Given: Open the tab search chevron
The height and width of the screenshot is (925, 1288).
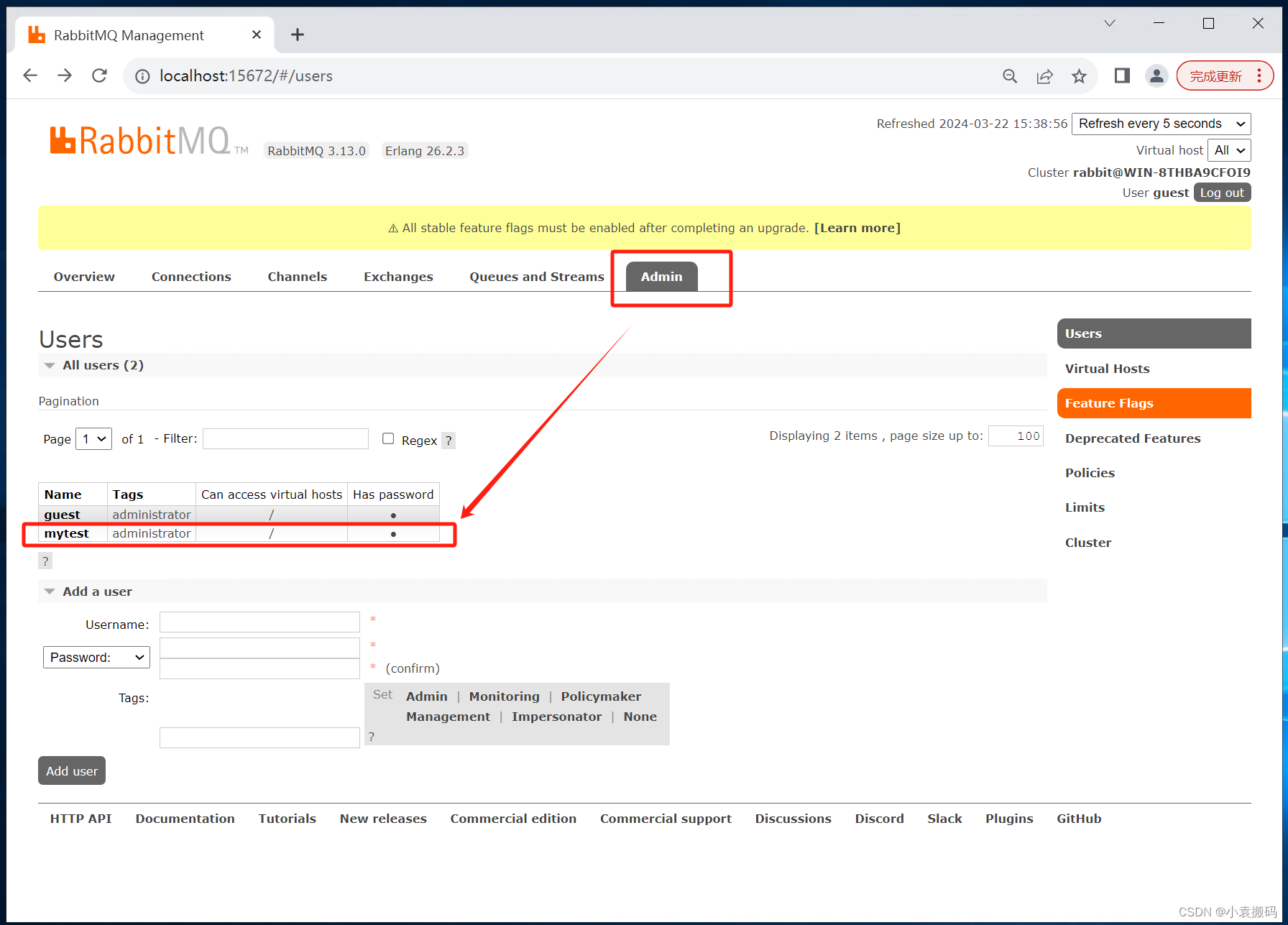Looking at the screenshot, I should [1110, 23].
